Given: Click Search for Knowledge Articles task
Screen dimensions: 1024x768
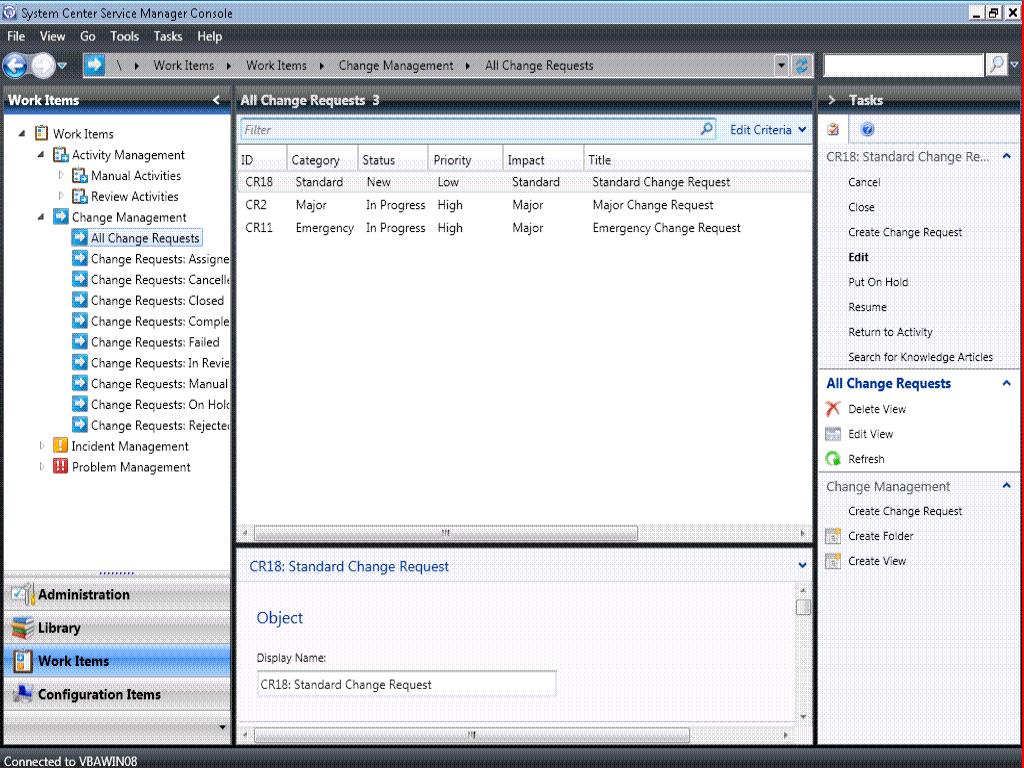Looking at the screenshot, I should tap(920, 357).
